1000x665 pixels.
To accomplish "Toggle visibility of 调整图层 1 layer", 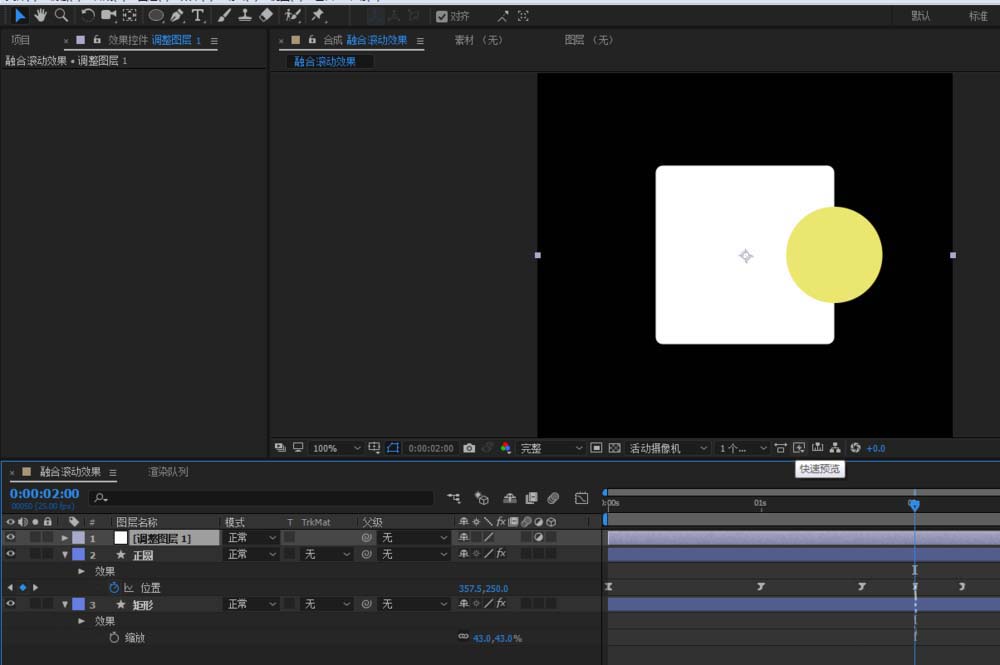I will click(11, 537).
